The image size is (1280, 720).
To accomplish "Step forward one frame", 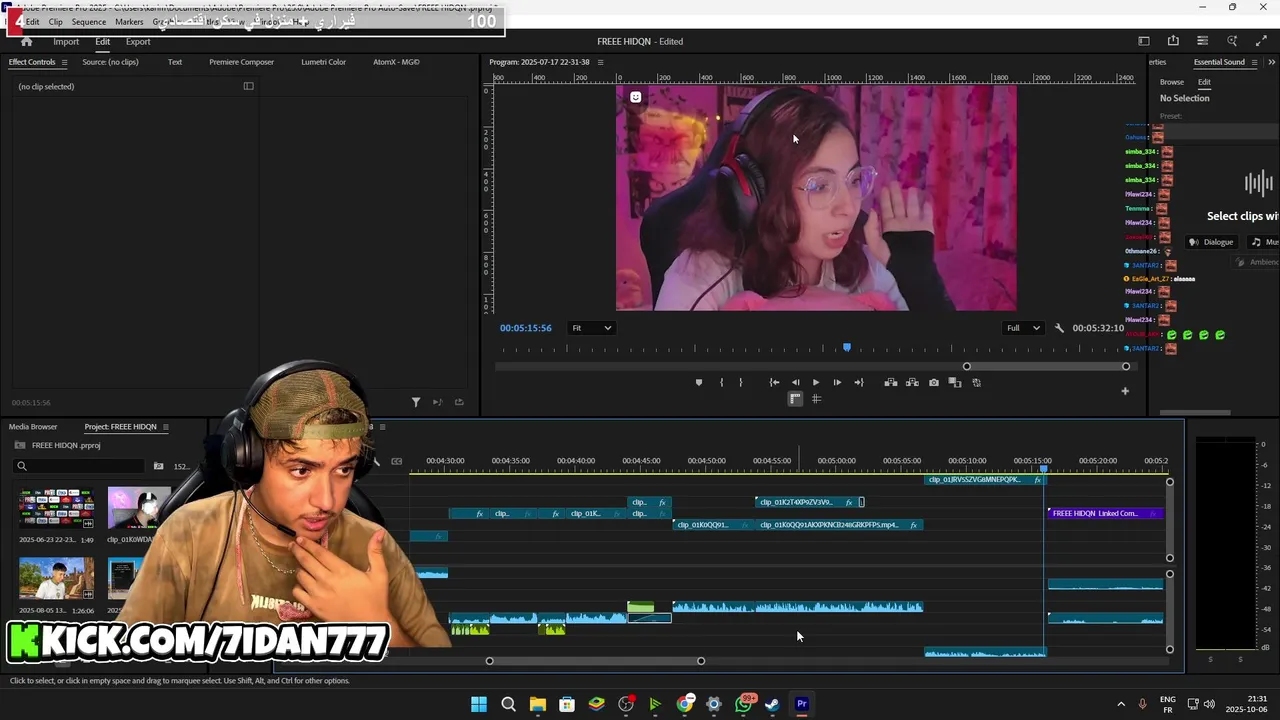I will [x=837, y=382].
